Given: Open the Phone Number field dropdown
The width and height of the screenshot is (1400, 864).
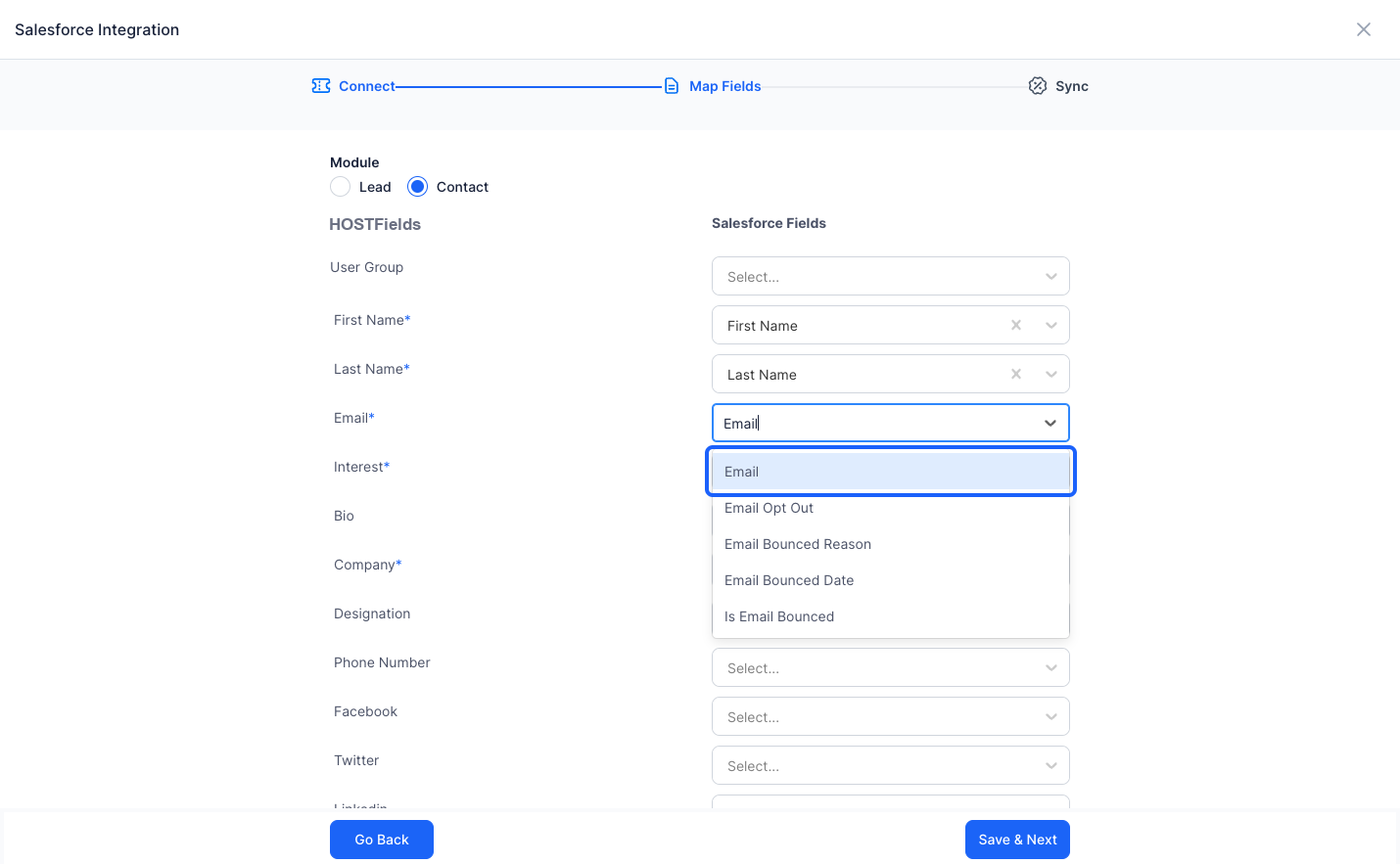Looking at the screenshot, I should (891, 667).
